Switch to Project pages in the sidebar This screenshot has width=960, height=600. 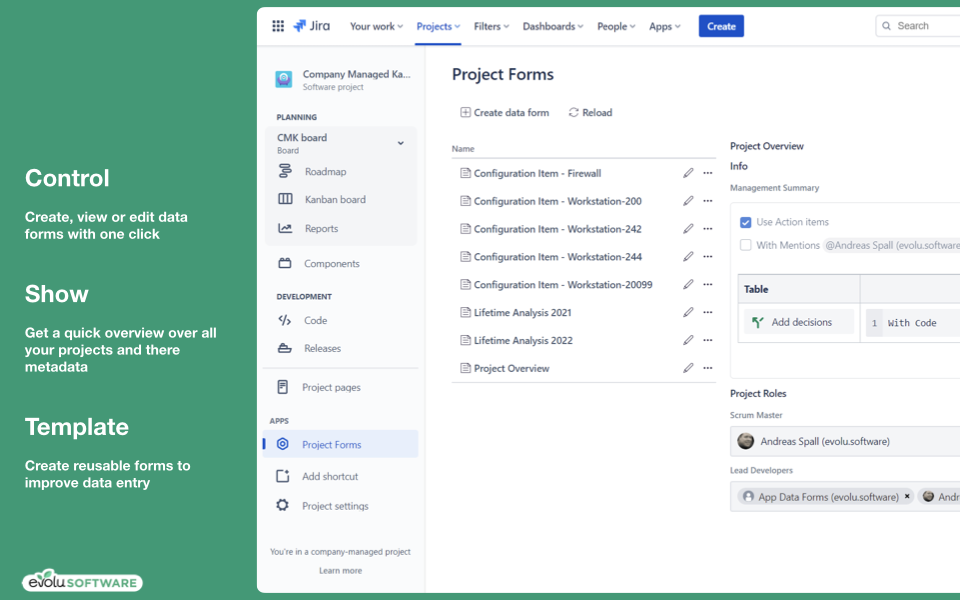coord(285,387)
